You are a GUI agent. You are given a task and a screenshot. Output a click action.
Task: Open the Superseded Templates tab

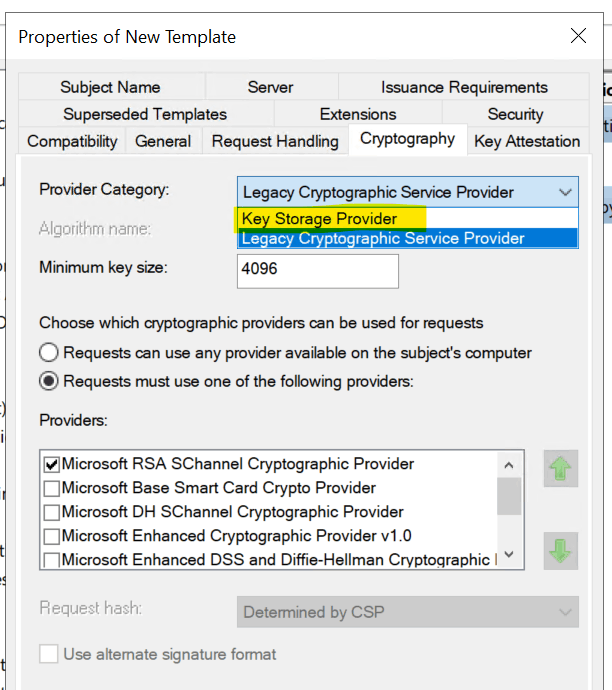coord(145,114)
